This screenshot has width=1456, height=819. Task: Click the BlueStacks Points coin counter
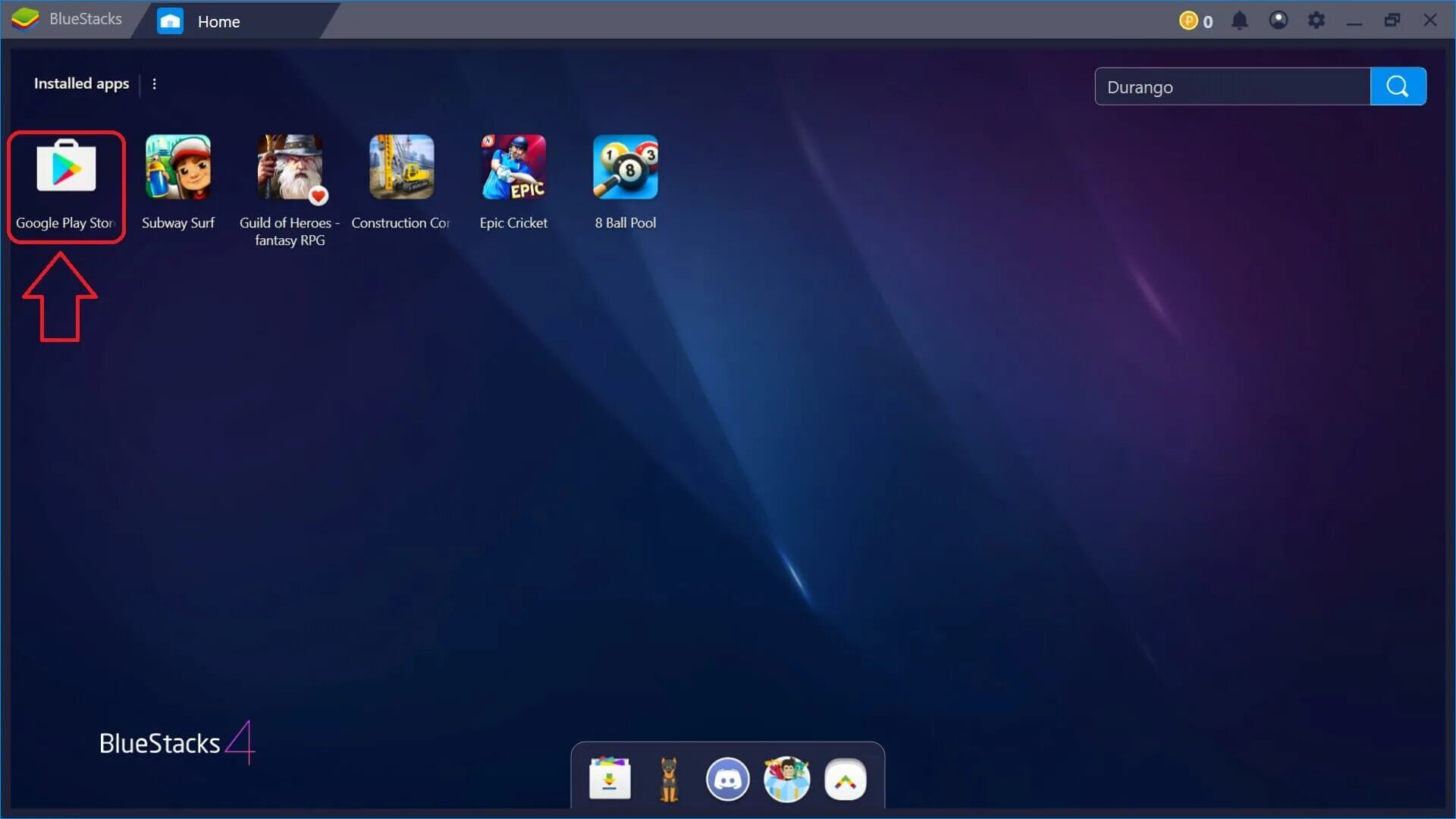click(1195, 20)
